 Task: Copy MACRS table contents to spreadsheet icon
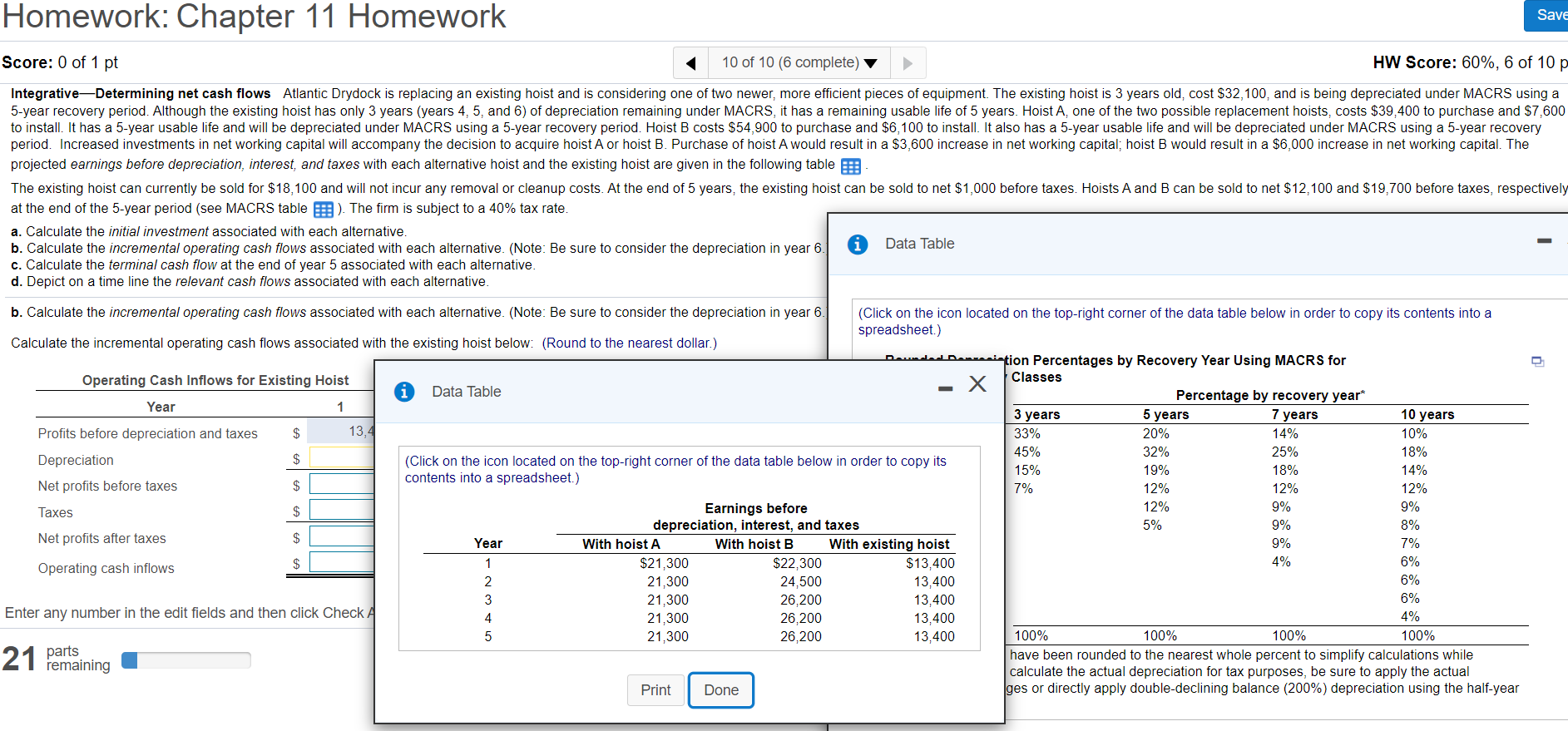tap(1538, 361)
